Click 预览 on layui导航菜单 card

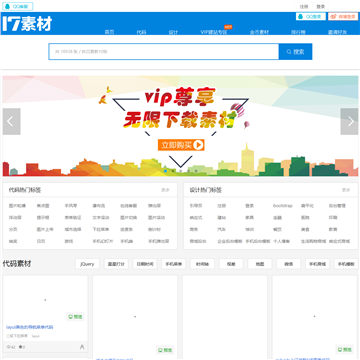pyautogui.click(x=75, y=317)
